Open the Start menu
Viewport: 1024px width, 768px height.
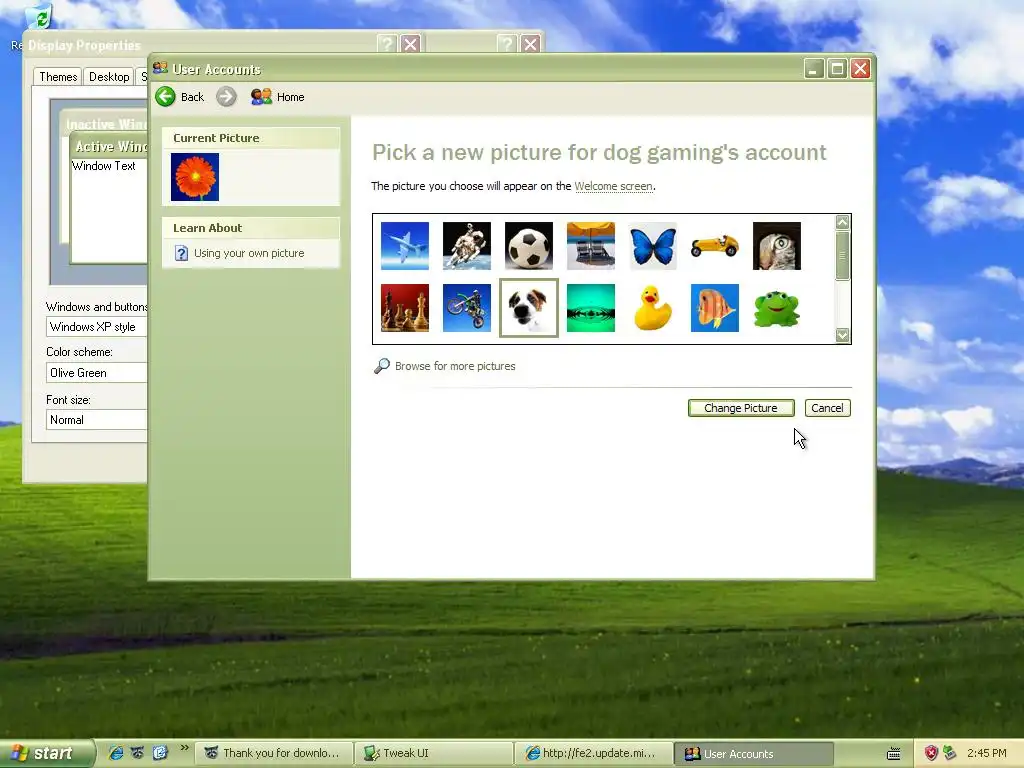click(46, 754)
